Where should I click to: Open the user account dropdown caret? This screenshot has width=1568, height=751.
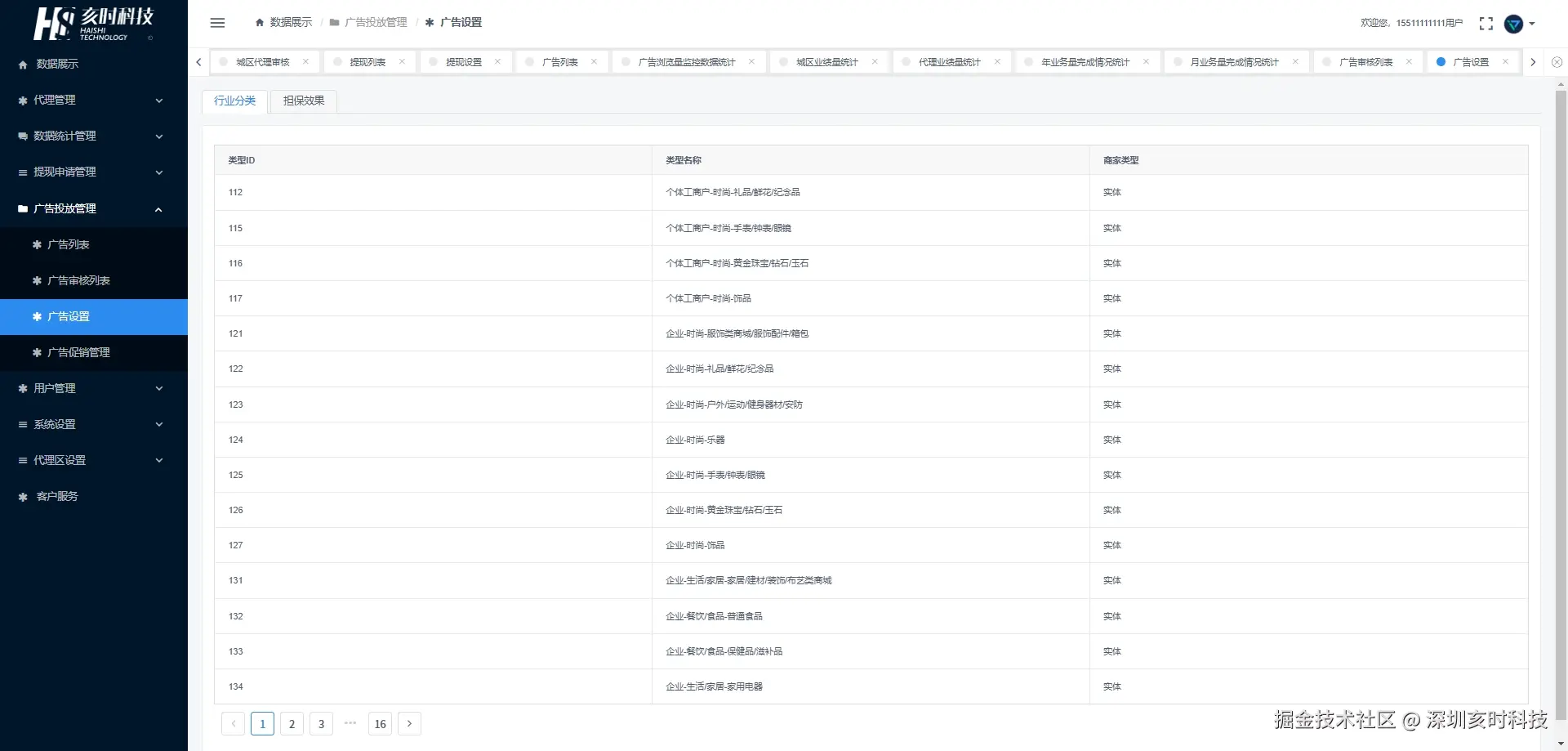[1532, 24]
